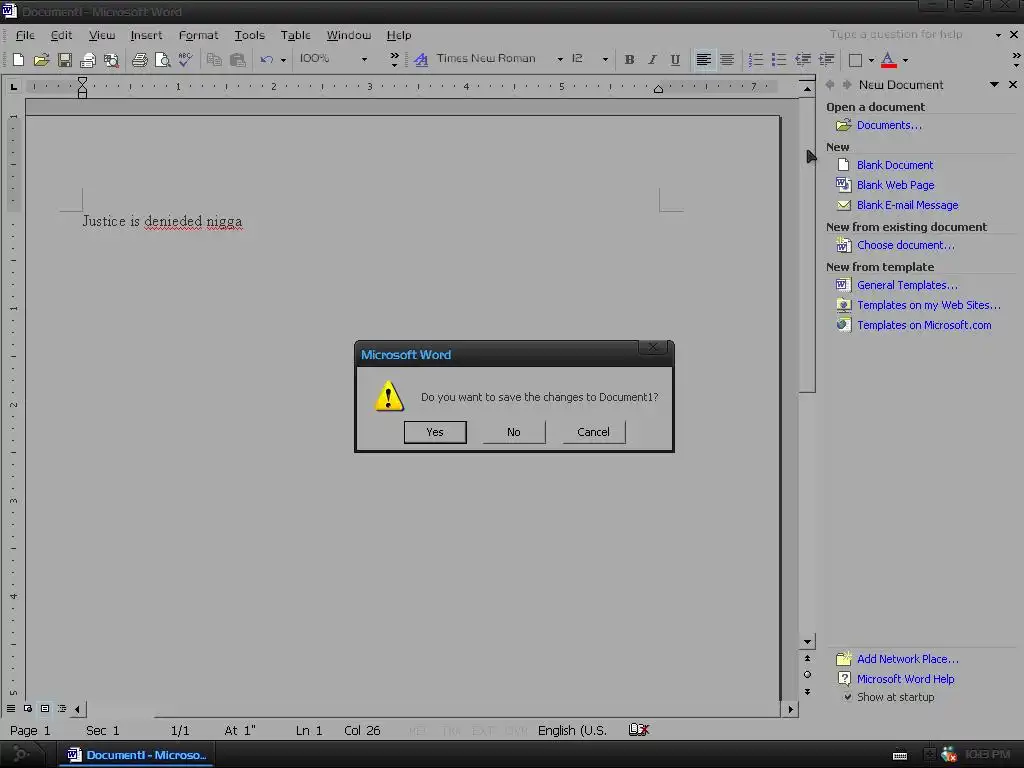Open the Insert menu
This screenshot has width=1024, height=768.
pos(146,35)
